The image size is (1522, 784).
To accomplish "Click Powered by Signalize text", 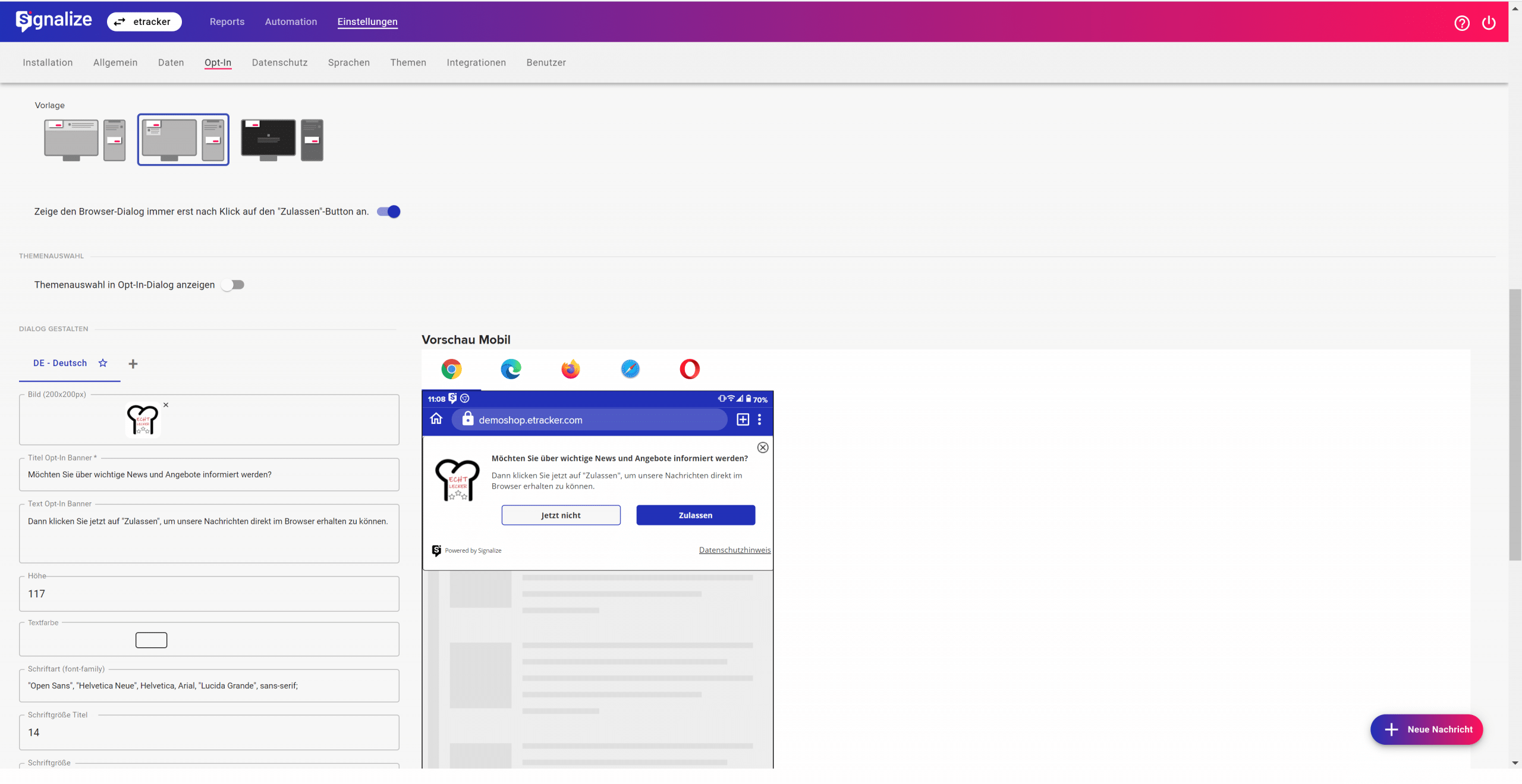I will click(x=473, y=551).
